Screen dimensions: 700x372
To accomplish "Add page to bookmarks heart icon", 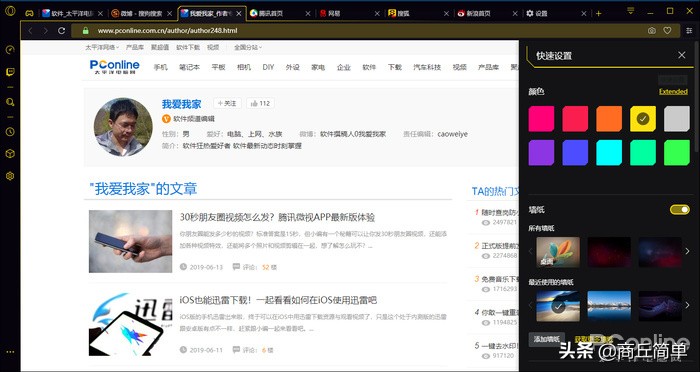I will (667, 31).
